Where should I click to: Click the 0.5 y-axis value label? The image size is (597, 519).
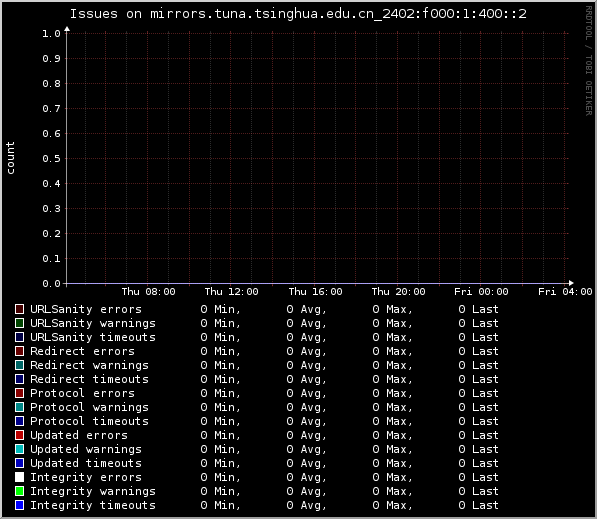(51, 158)
